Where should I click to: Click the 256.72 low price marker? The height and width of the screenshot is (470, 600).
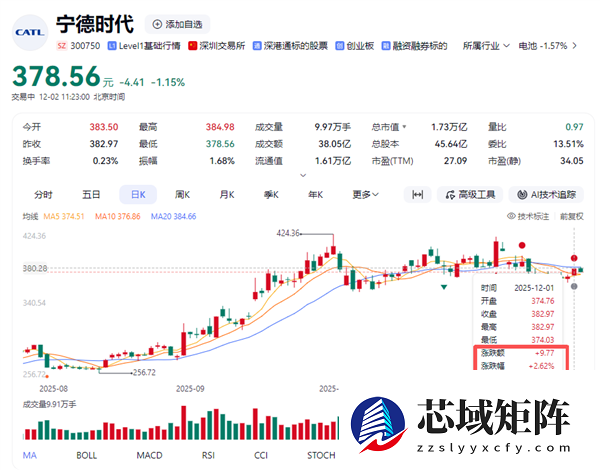(x=144, y=372)
